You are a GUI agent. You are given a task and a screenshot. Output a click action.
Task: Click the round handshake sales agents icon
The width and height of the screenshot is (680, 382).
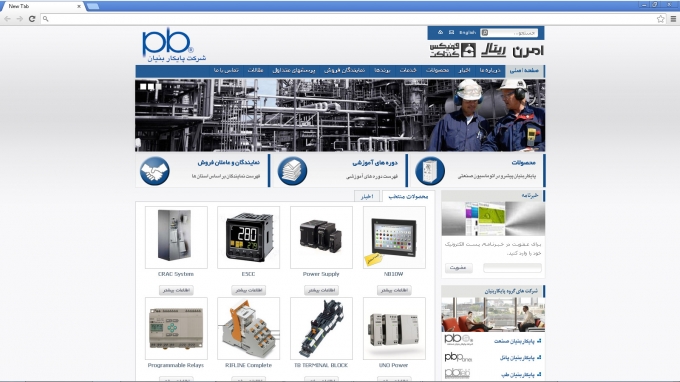(155, 171)
